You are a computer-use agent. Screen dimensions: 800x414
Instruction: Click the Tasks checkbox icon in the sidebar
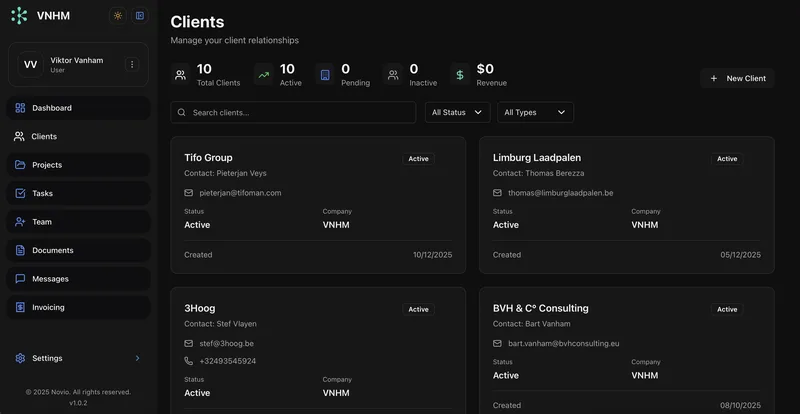click(x=20, y=193)
